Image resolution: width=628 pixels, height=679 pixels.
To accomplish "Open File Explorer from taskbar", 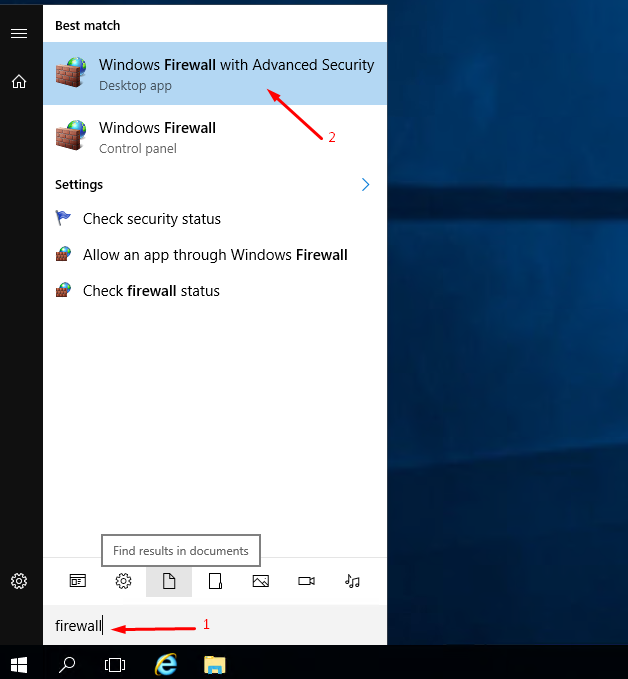I will (215, 664).
